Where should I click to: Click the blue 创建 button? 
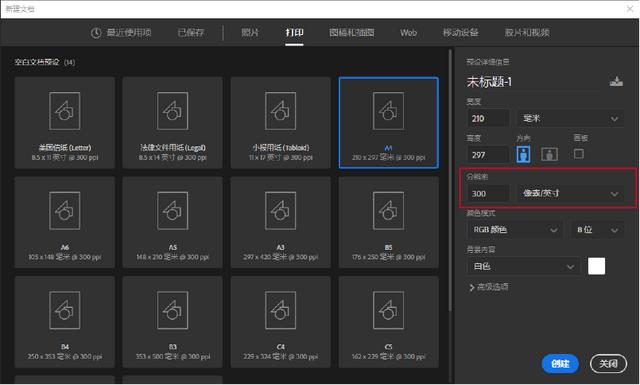pos(560,364)
